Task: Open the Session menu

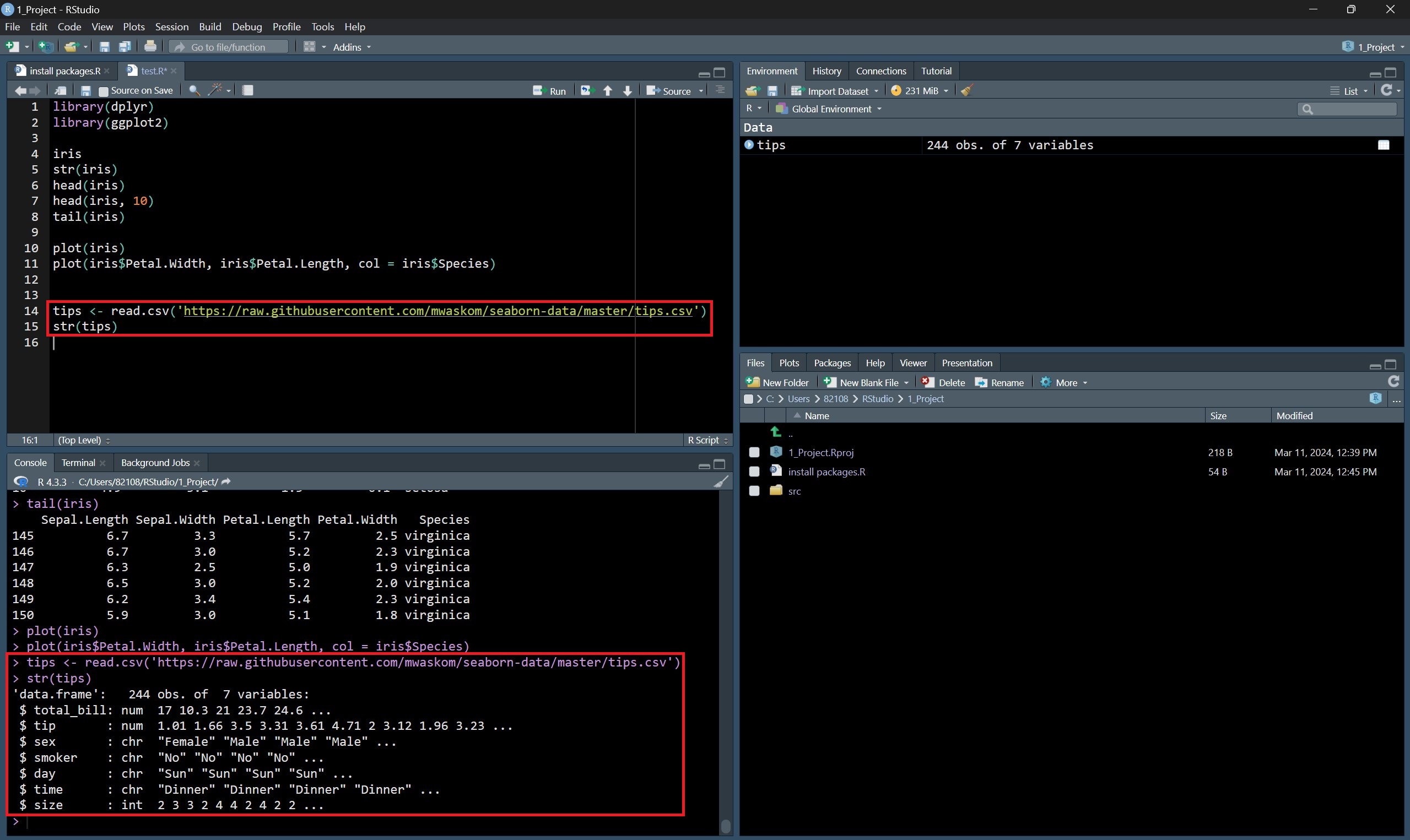Action: coord(171,26)
